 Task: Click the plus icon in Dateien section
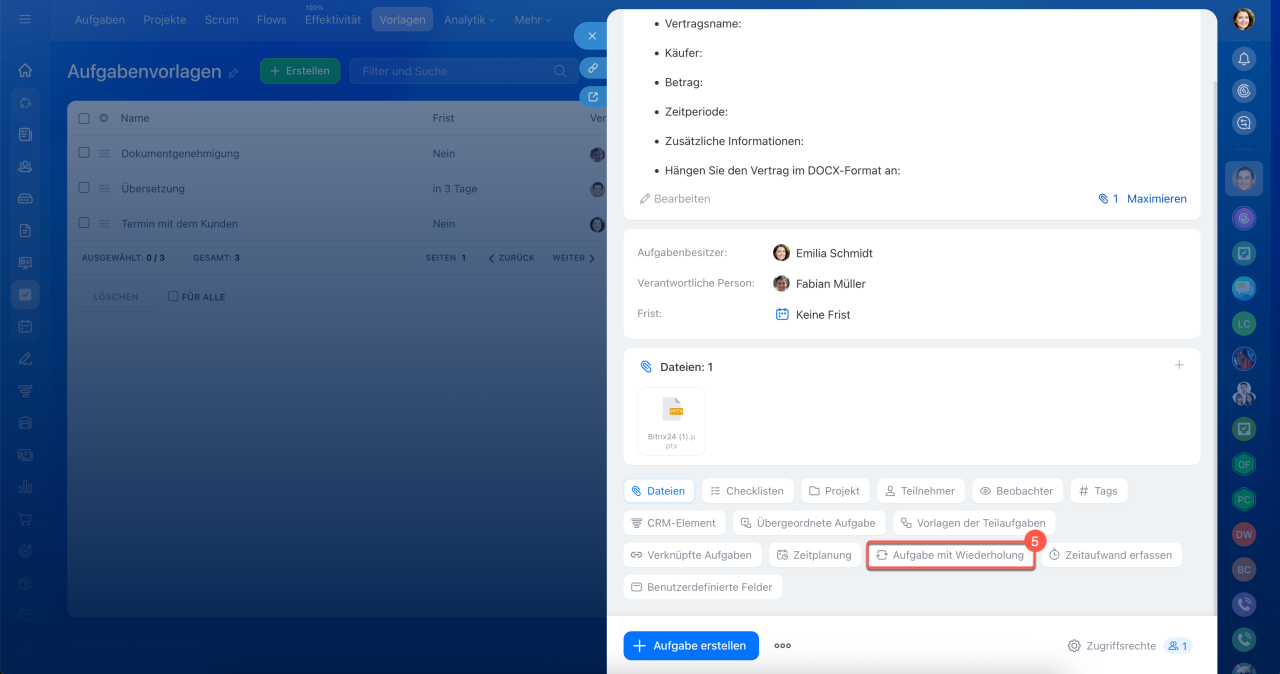coord(1179,366)
